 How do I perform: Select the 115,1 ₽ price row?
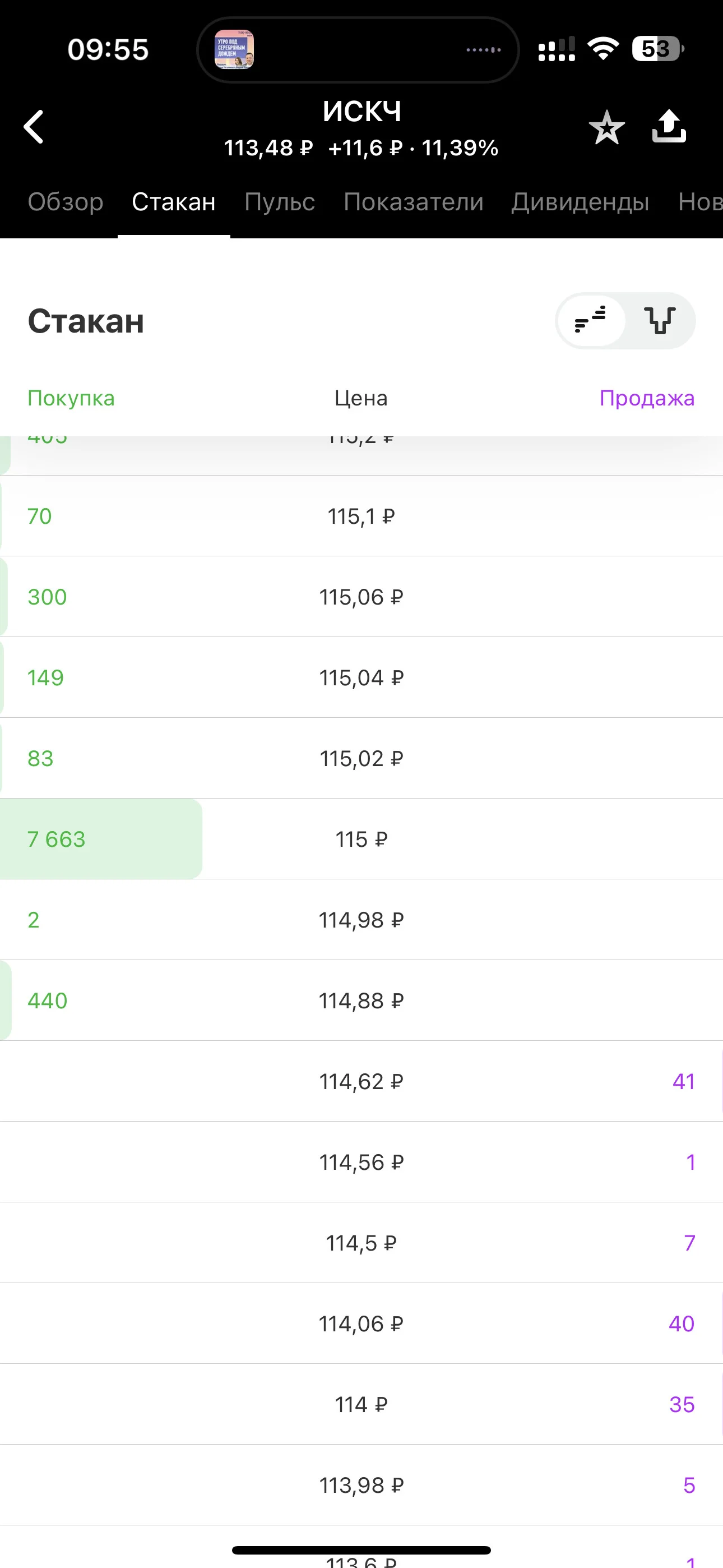[361, 516]
